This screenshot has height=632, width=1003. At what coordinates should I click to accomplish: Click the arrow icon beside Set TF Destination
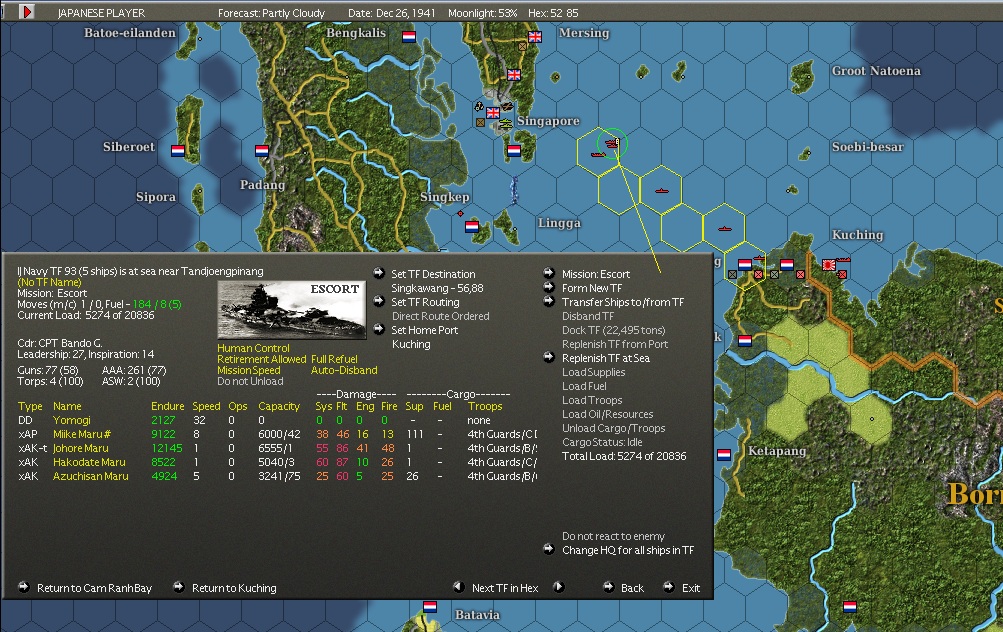coord(379,273)
